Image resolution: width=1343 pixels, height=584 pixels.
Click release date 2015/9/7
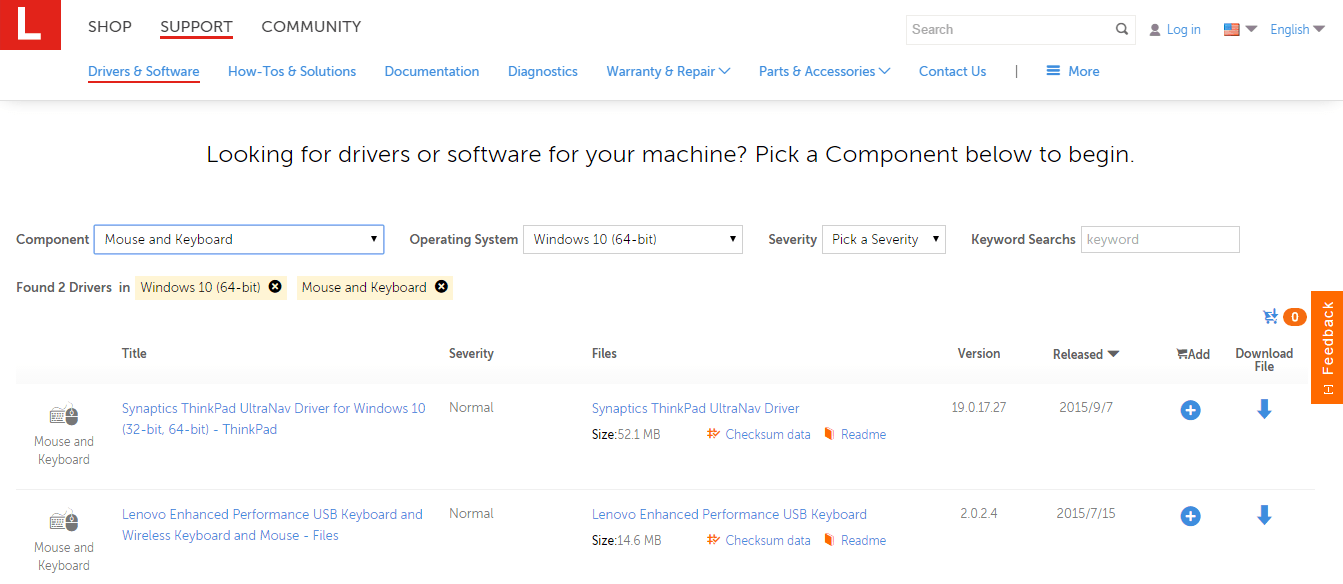(1086, 407)
